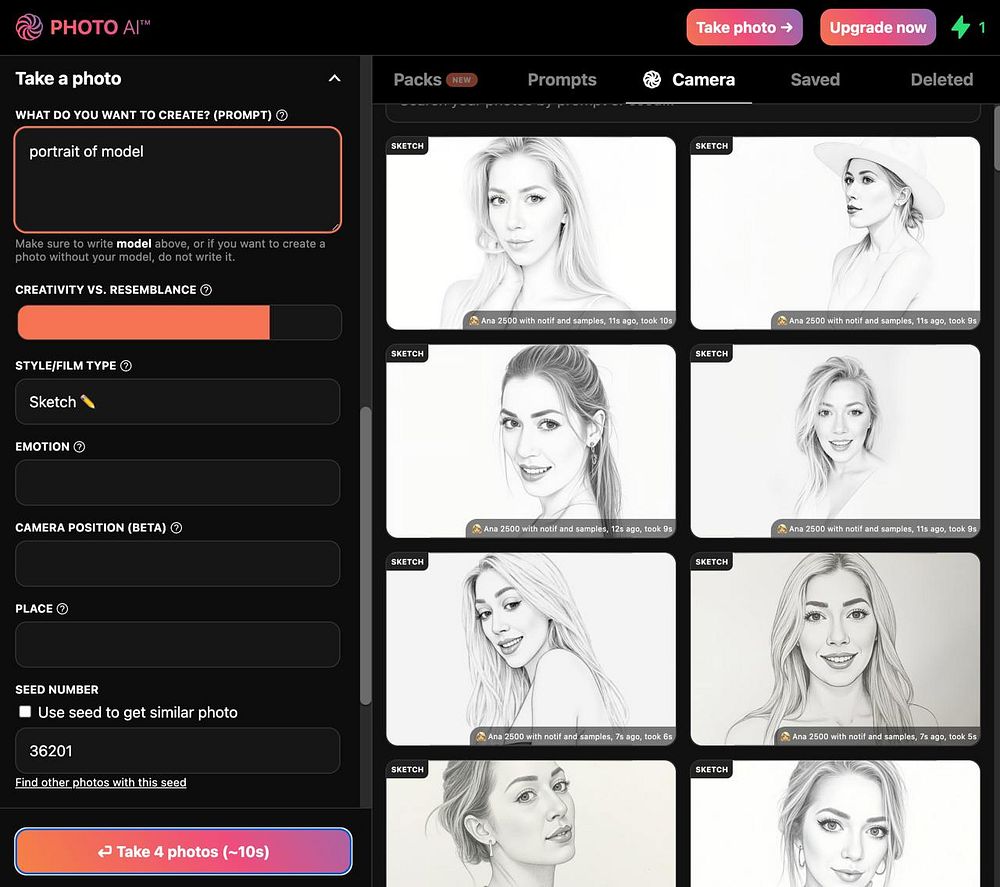The width and height of the screenshot is (1000, 887).
Task: Open Find other photos with this seed link
Action: point(101,782)
